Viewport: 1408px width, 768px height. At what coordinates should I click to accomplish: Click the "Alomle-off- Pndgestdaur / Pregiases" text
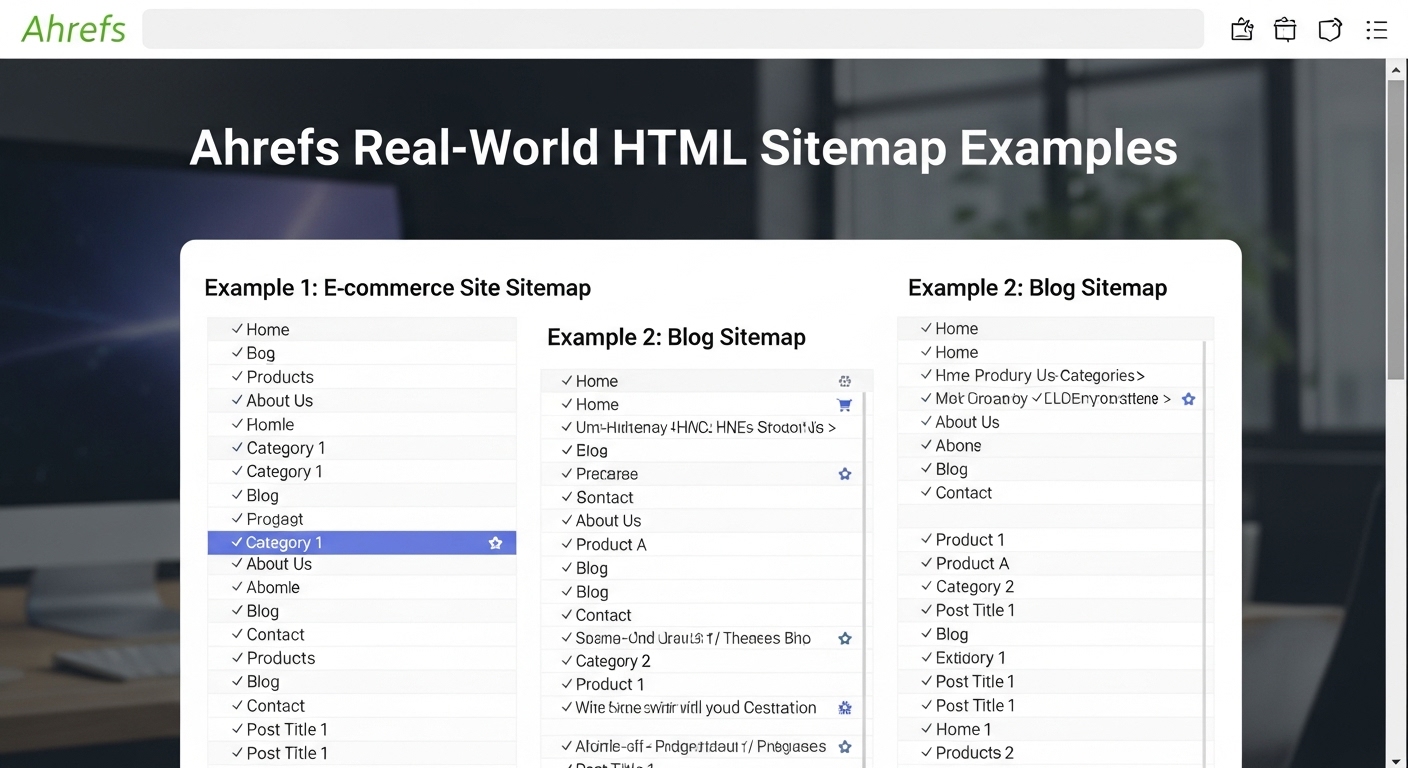click(701, 747)
